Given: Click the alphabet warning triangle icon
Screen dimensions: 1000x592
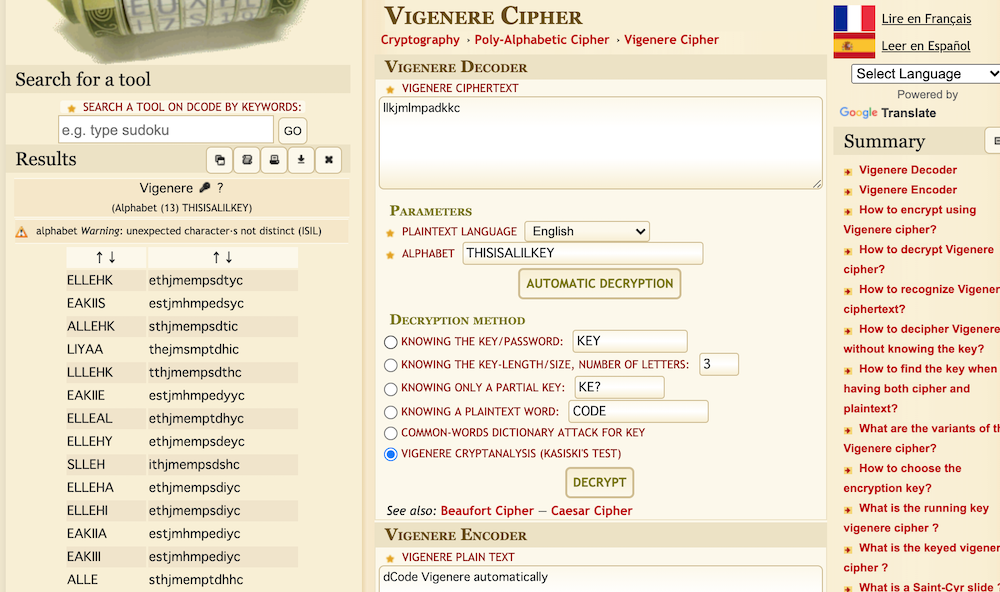Looking at the screenshot, I should [22, 232].
